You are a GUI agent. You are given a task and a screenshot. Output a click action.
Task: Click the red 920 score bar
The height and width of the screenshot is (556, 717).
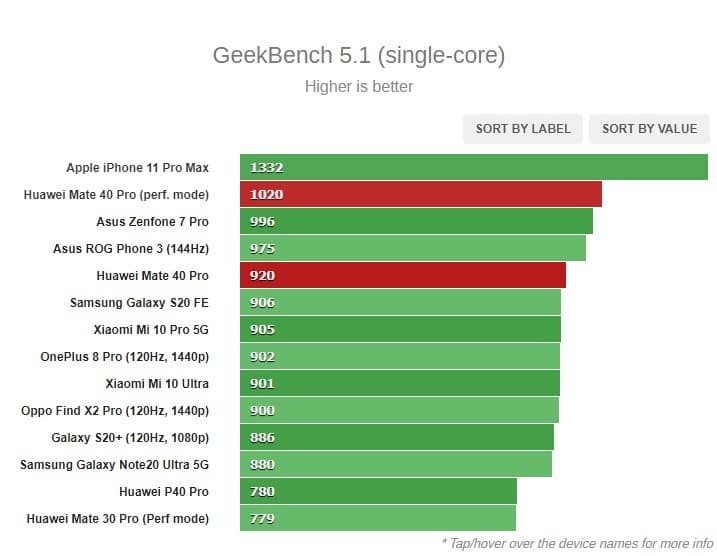click(x=403, y=276)
